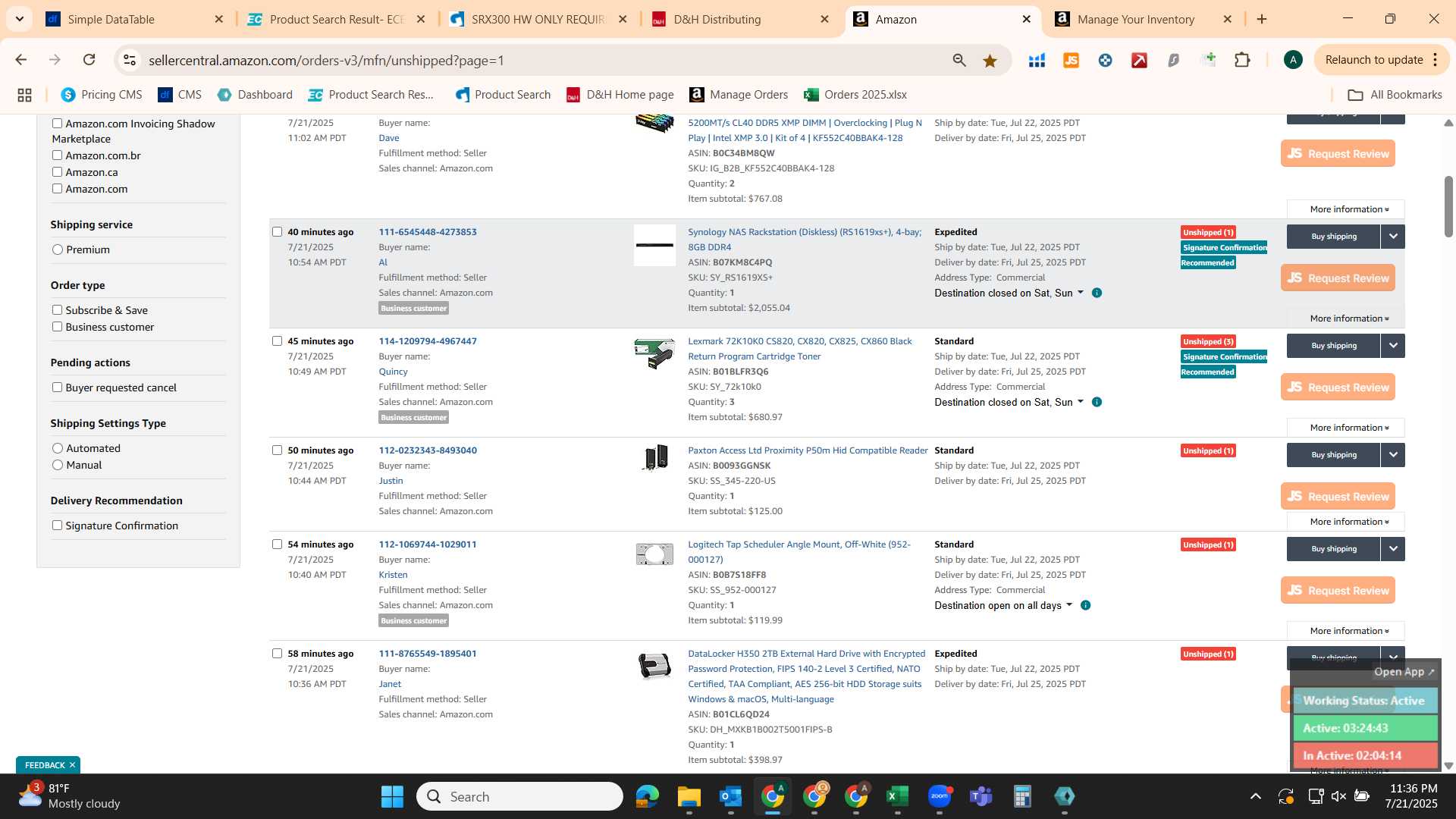Click info icon for Synology order destination closed
The image size is (1456, 819).
coord(1097,293)
